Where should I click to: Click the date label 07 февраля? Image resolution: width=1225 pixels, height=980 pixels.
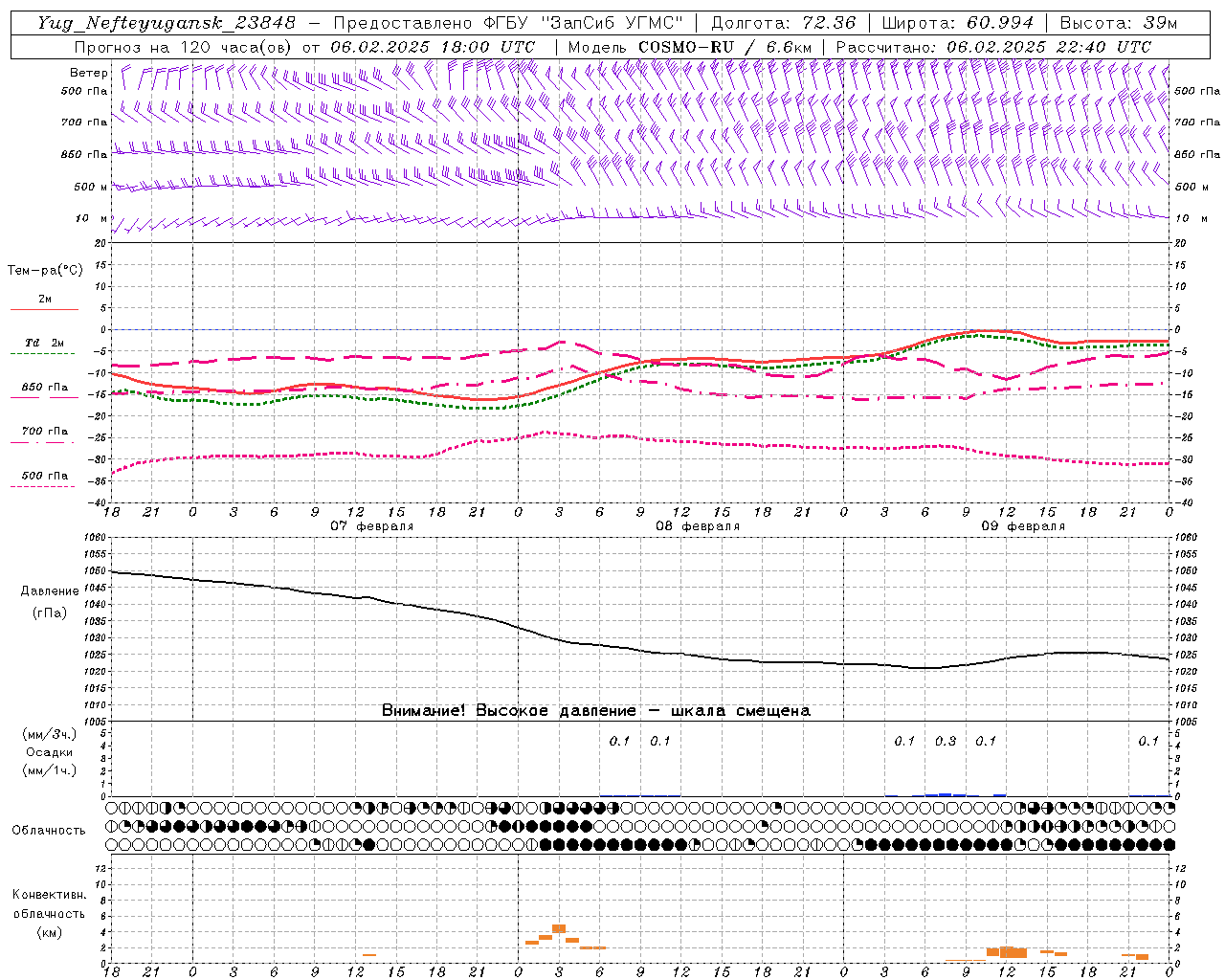371,526
